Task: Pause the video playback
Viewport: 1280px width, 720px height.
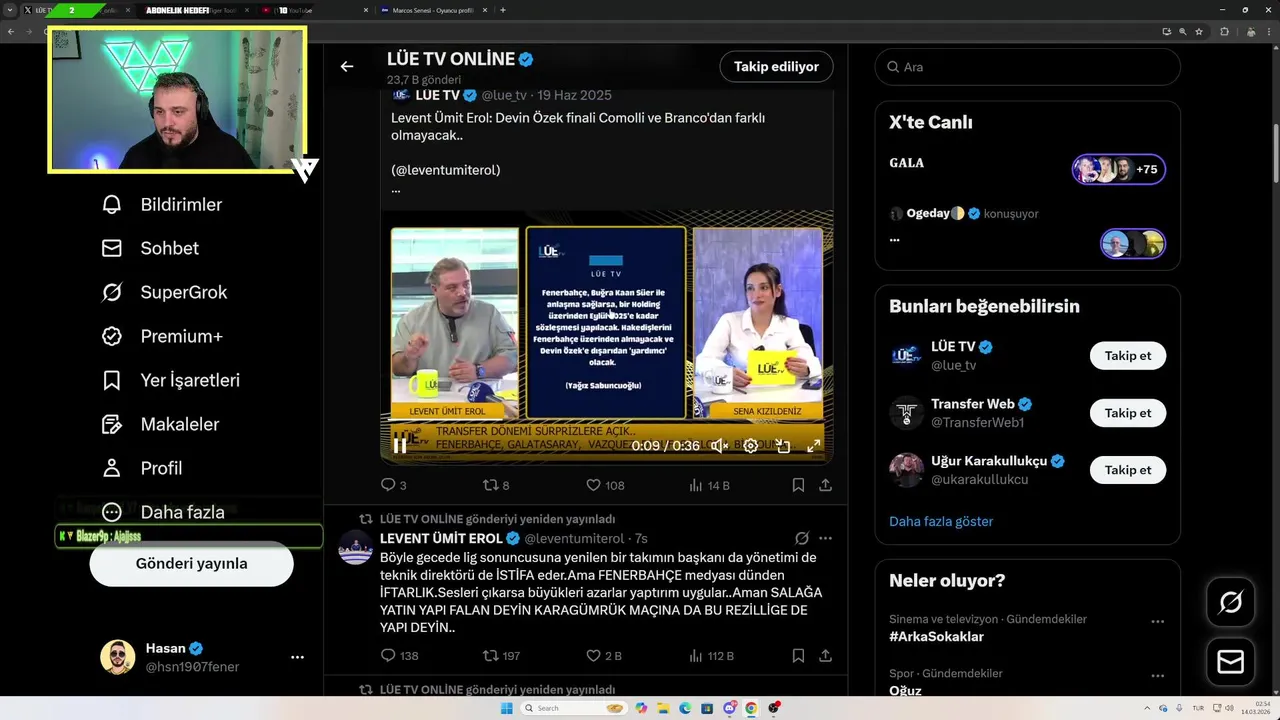Action: (x=400, y=446)
